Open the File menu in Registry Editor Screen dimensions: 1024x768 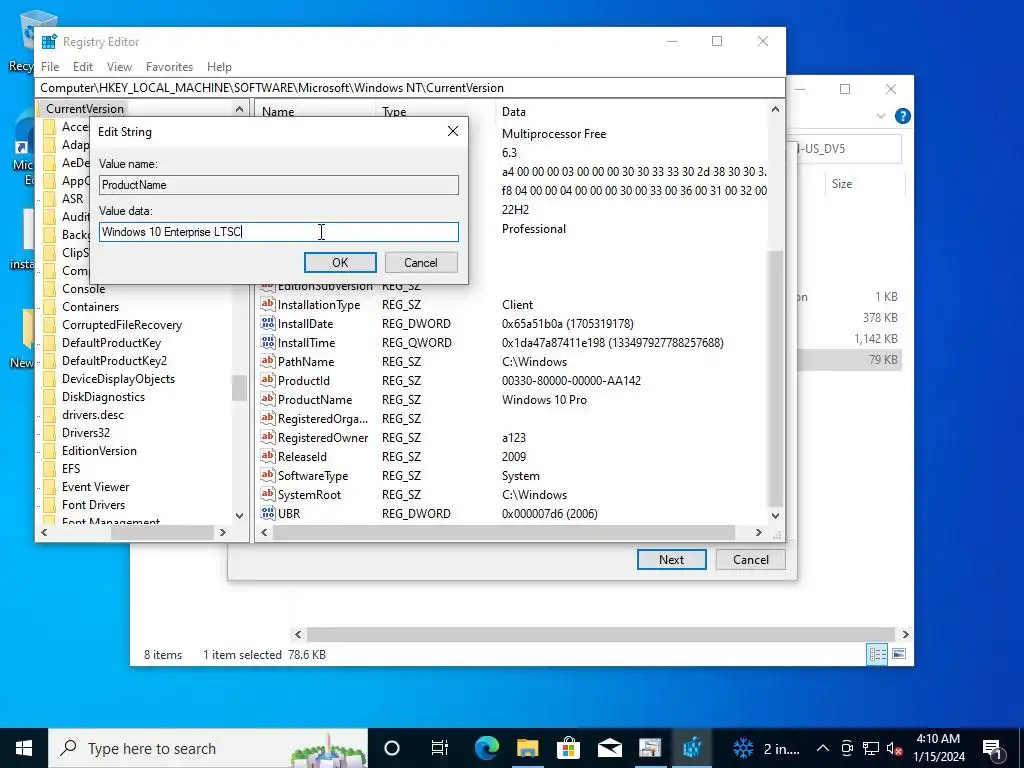[x=50, y=67]
